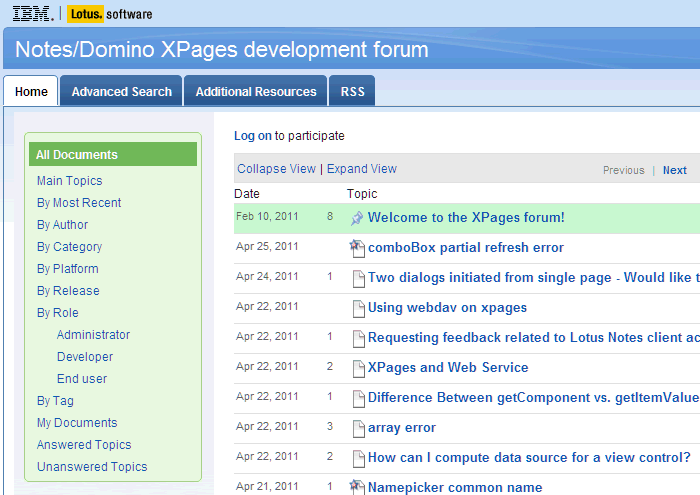Click document icon beside Two dialogs topic
The image size is (700, 495).
click(358, 279)
